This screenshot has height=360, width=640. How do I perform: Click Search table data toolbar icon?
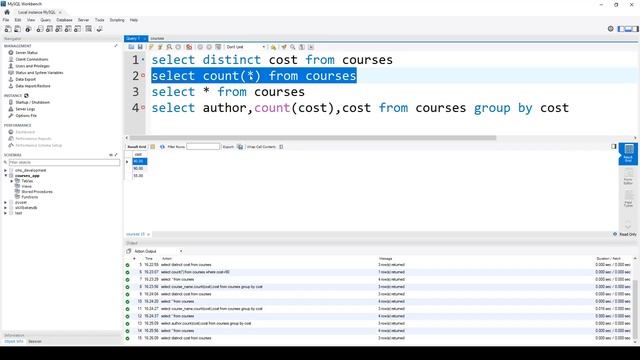[89, 29]
